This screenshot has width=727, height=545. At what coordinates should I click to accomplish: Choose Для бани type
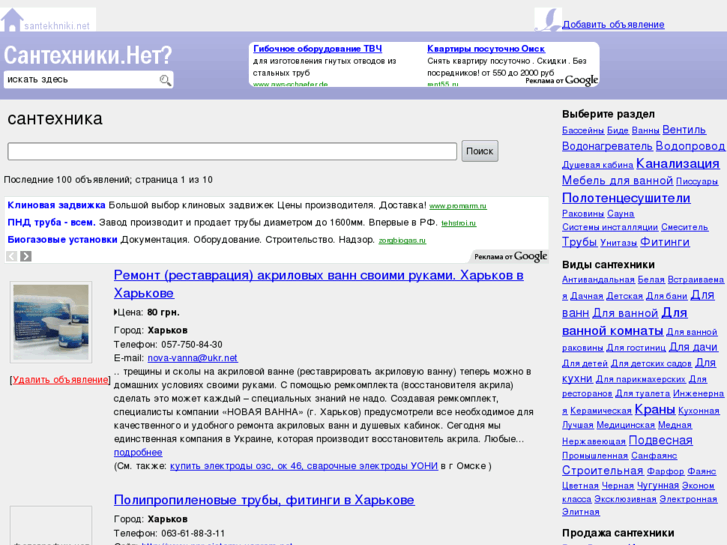[x=667, y=296]
